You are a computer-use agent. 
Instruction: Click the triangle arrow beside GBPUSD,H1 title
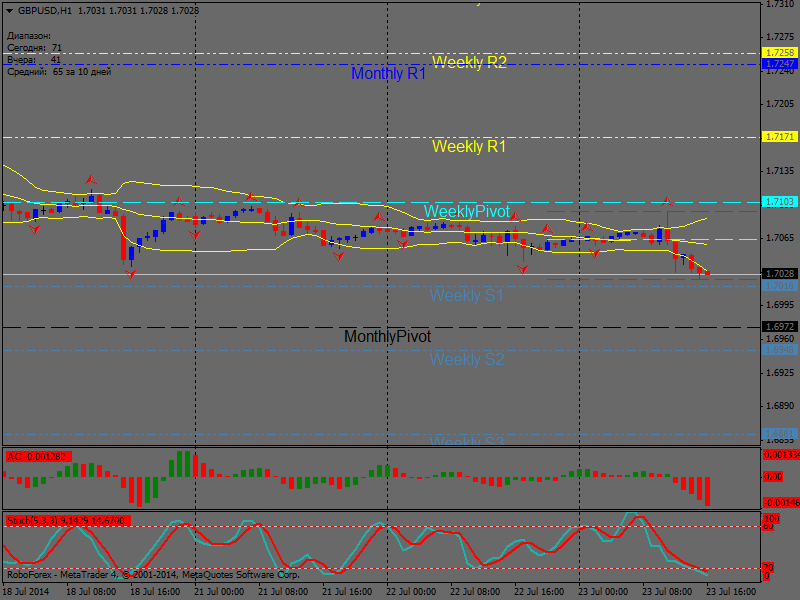click(10, 10)
